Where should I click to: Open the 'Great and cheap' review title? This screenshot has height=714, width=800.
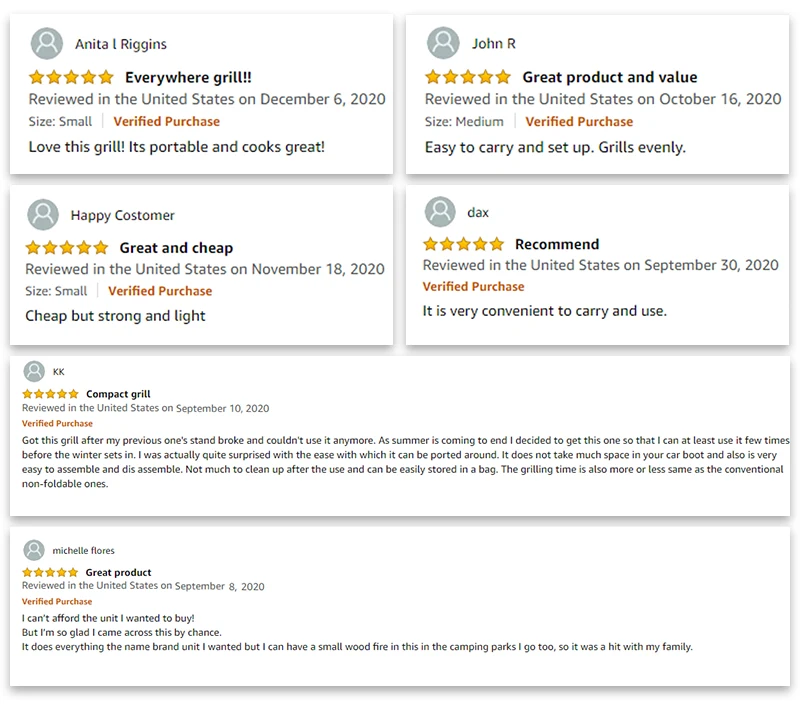176,247
